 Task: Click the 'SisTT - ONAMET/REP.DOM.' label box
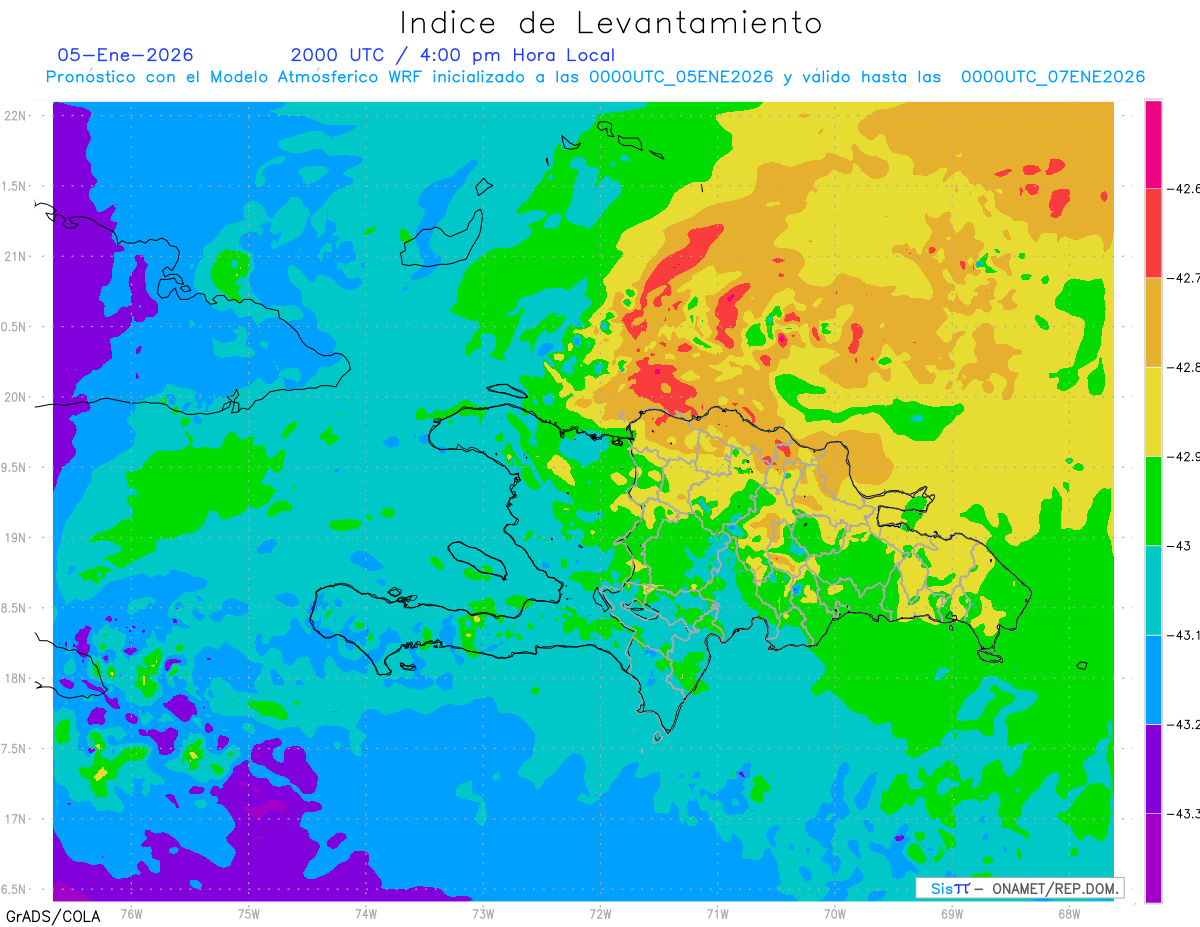tap(1019, 888)
